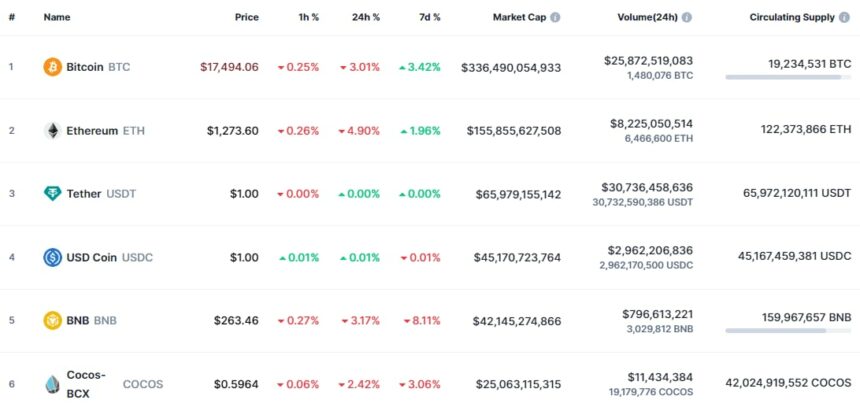Click Bitcoin's circulating supply progress bar
This screenshot has width=860, height=411.
[x=788, y=77]
